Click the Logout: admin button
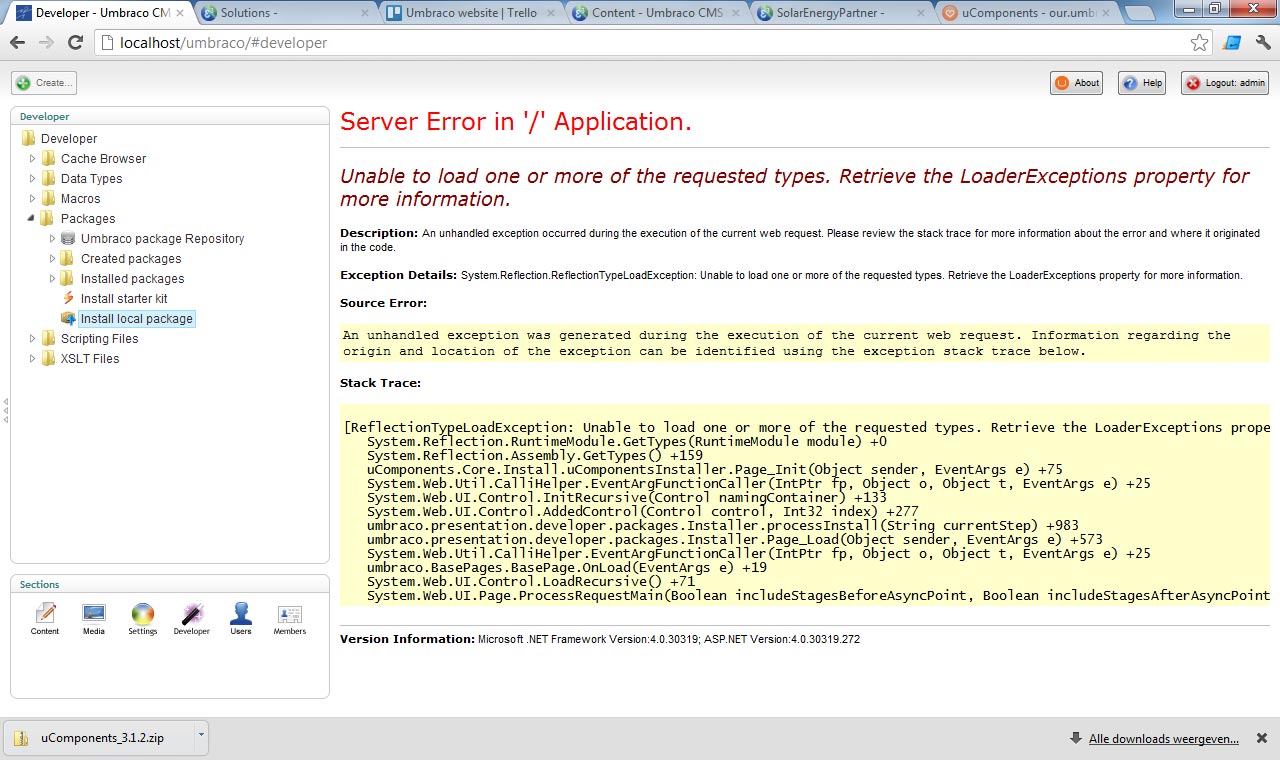The width and height of the screenshot is (1280, 760). coord(1225,83)
